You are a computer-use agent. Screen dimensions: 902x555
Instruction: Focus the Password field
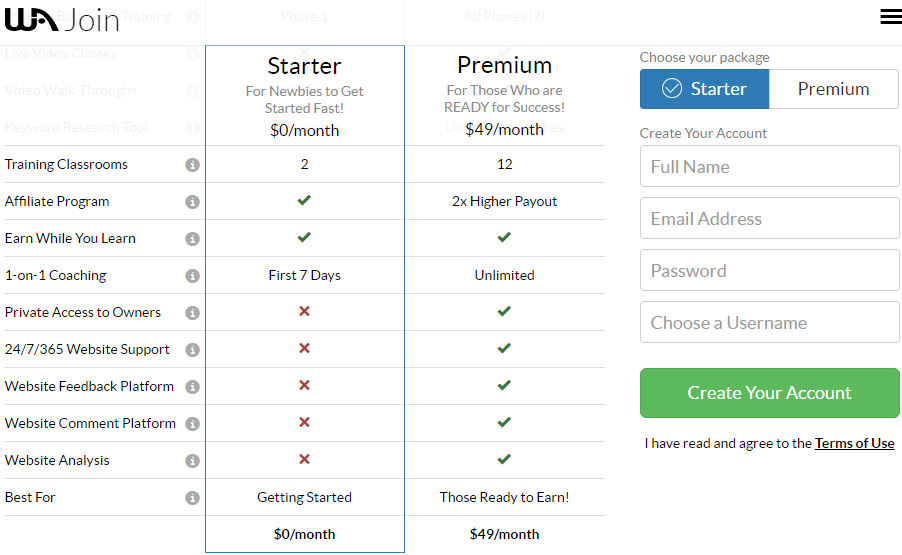tap(770, 270)
